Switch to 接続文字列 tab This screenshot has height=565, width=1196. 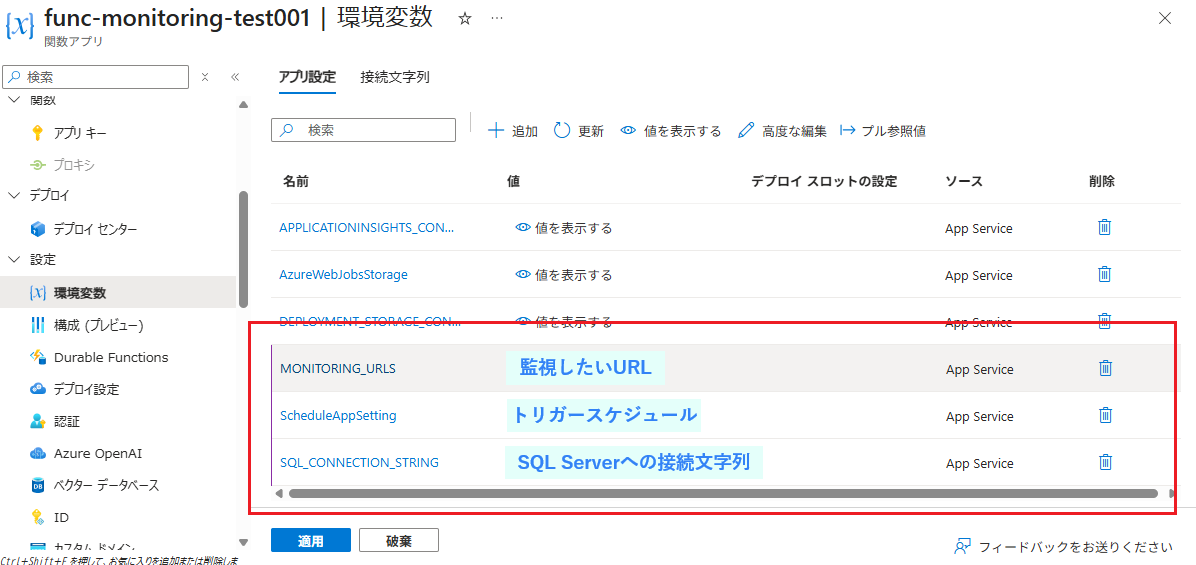[394, 77]
